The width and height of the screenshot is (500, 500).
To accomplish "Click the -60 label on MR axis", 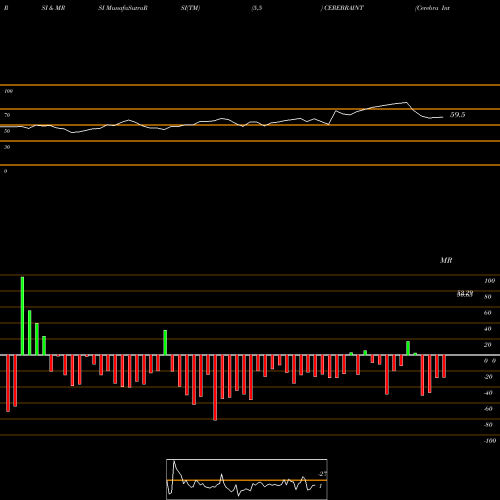I will (x=488, y=409).
